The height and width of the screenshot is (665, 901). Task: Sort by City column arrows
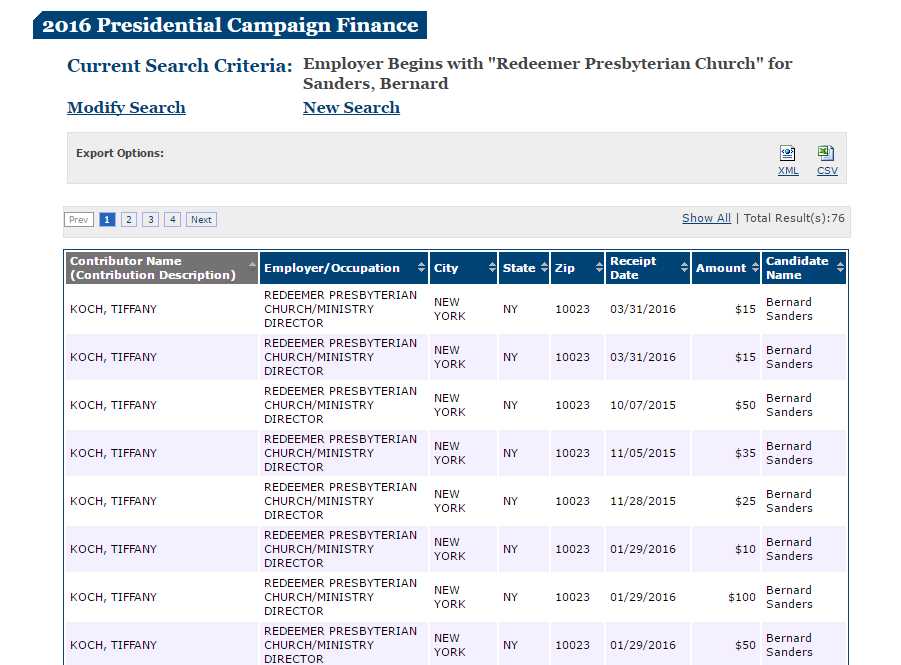pyautogui.click(x=492, y=267)
